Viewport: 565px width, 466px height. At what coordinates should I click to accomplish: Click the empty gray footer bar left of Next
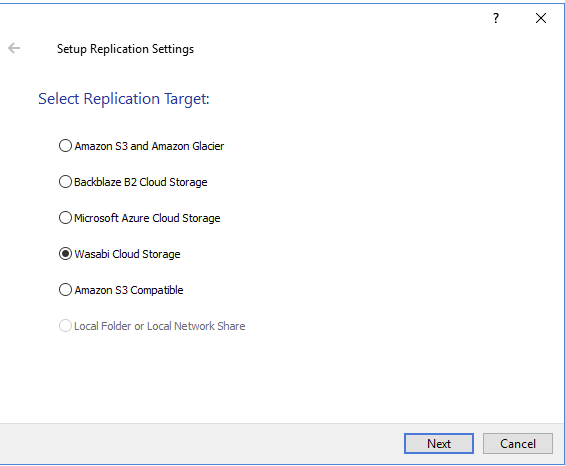tap(202, 444)
